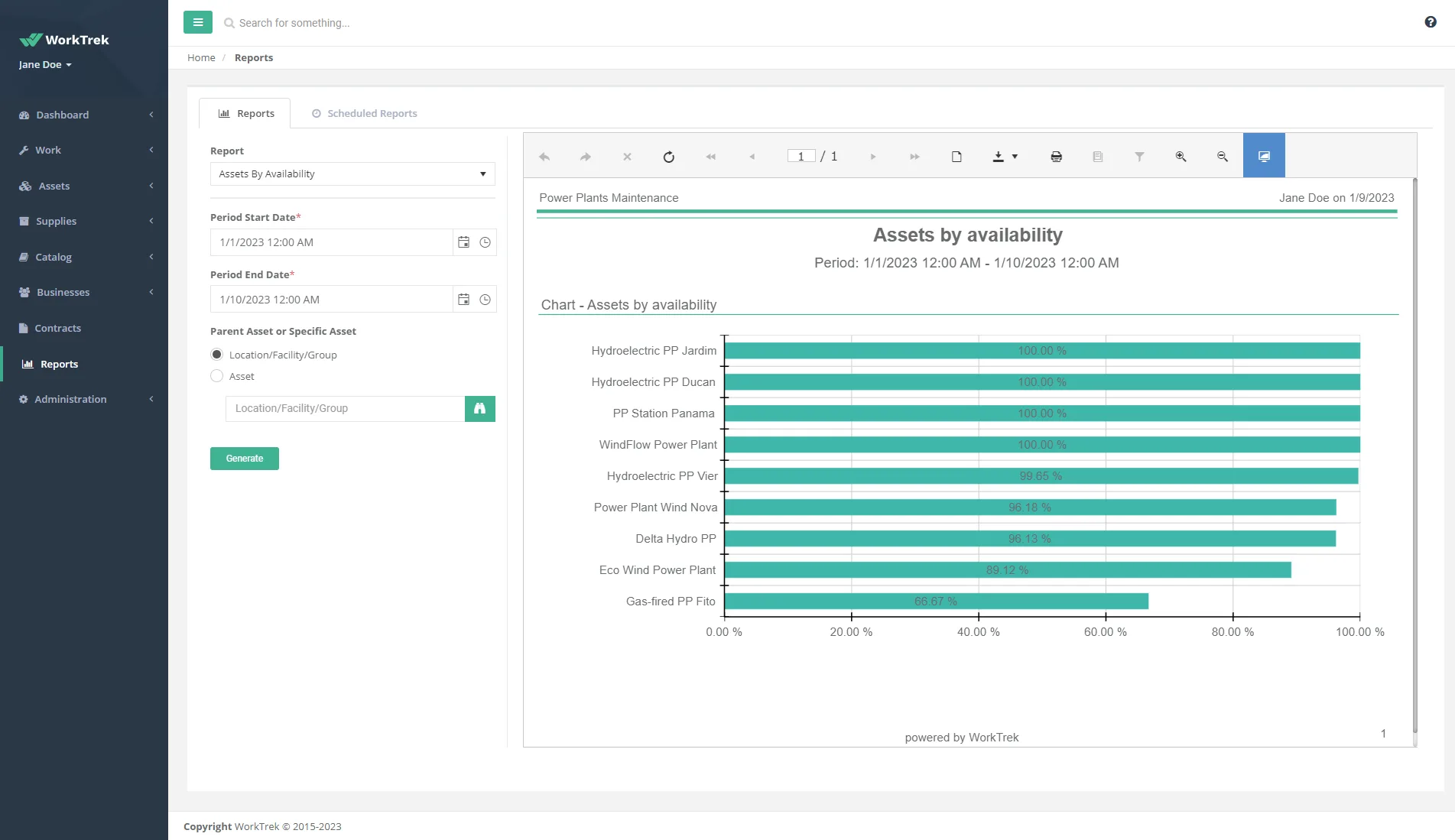Go to the first report page
Image resolution: width=1455 pixels, height=840 pixels.
click(x=710, y=157)
